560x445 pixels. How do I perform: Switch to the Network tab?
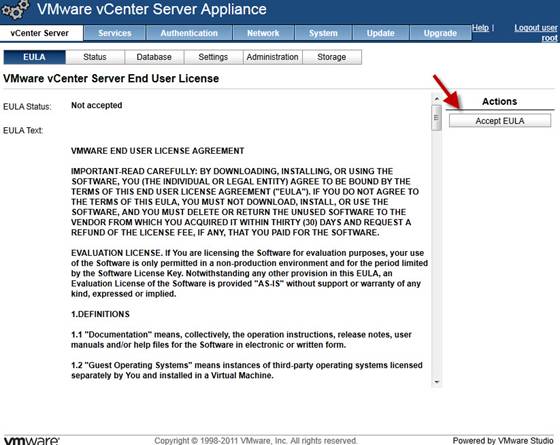click(263, 33)
